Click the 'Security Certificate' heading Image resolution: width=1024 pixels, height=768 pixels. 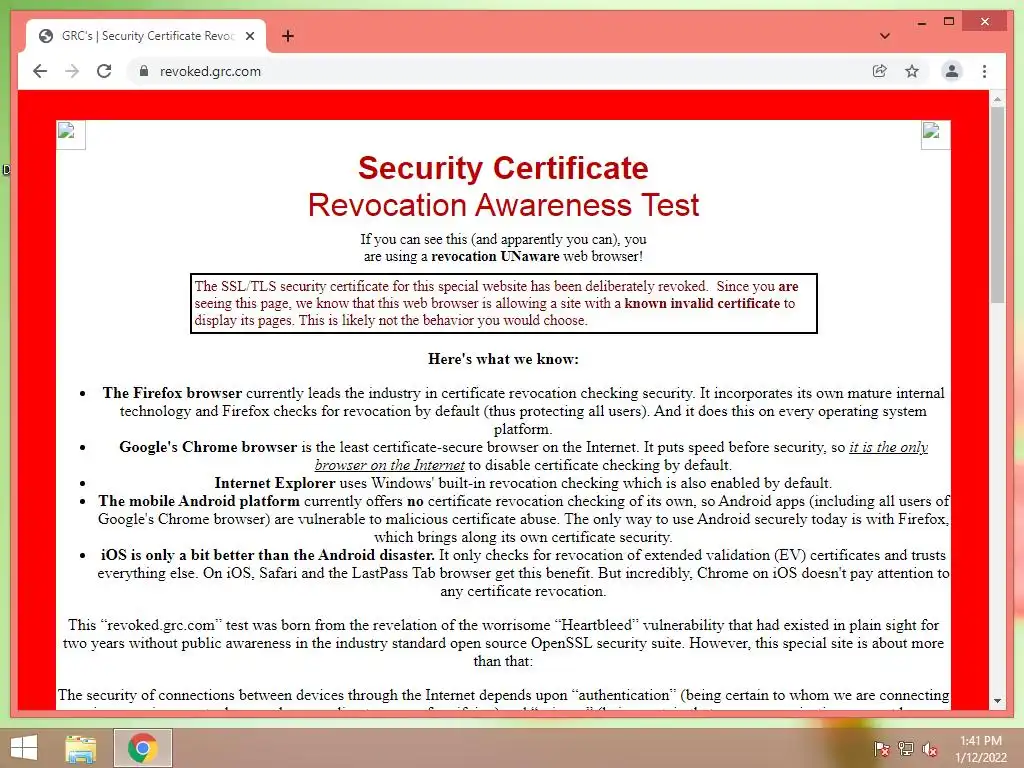pos(503,168)
